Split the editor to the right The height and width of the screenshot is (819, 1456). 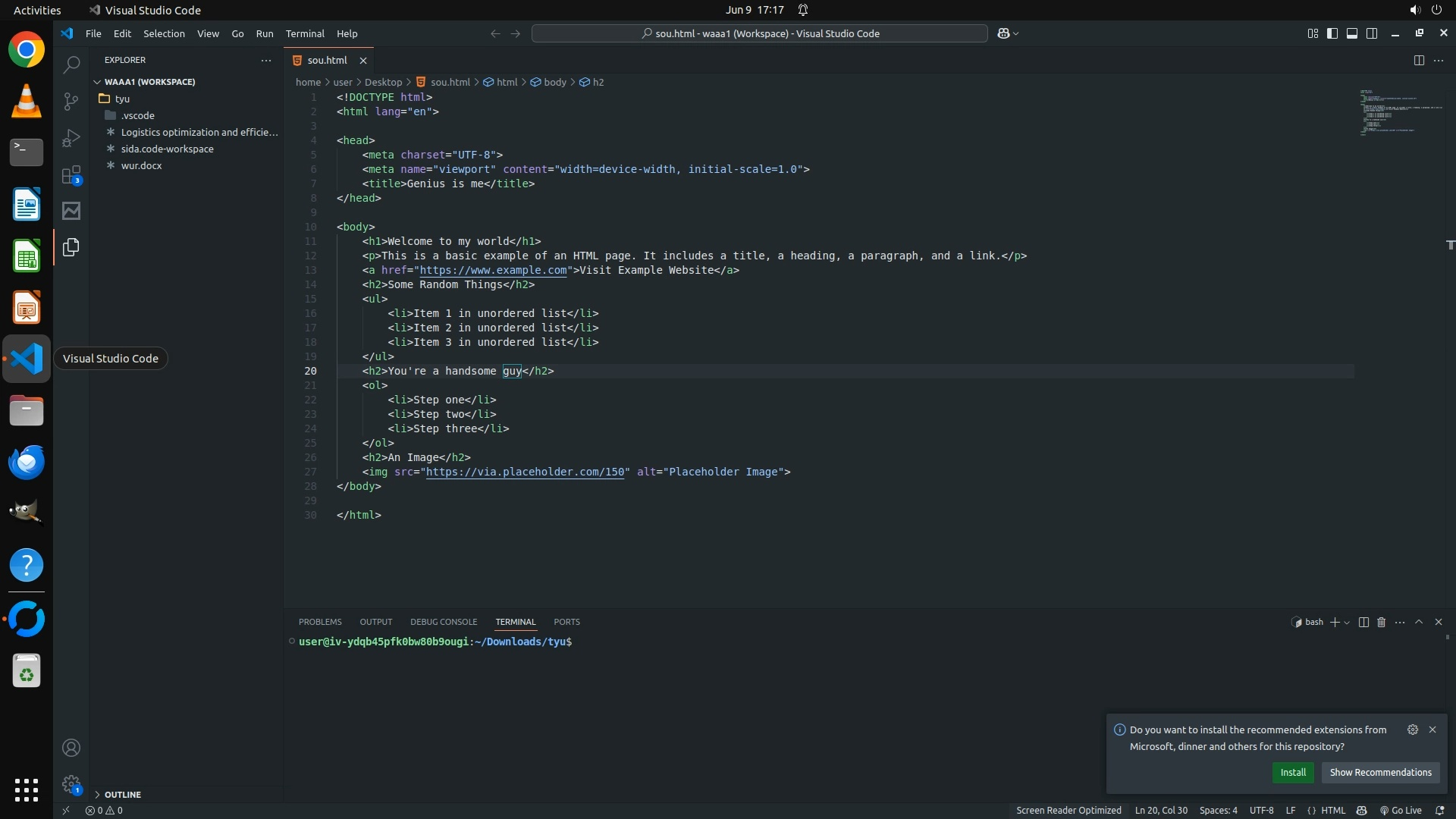click(1418, 60)
